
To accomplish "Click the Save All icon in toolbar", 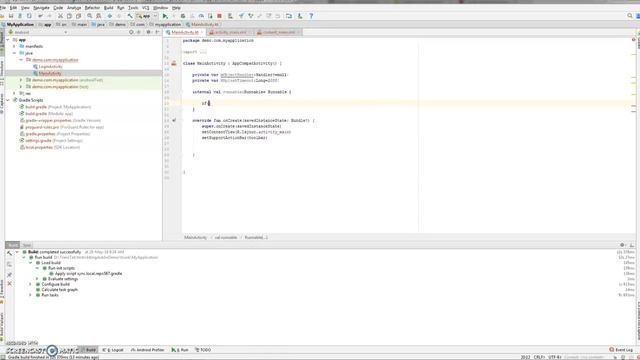I will (11, 16).
